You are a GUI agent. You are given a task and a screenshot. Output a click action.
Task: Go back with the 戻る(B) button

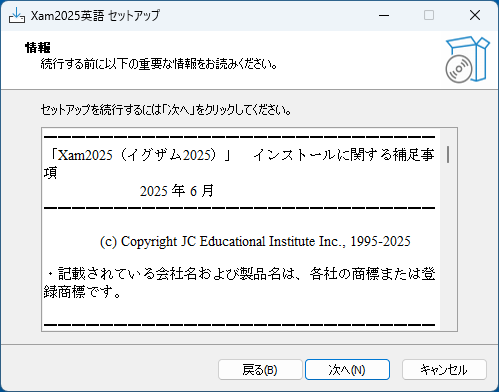[260, 369]
